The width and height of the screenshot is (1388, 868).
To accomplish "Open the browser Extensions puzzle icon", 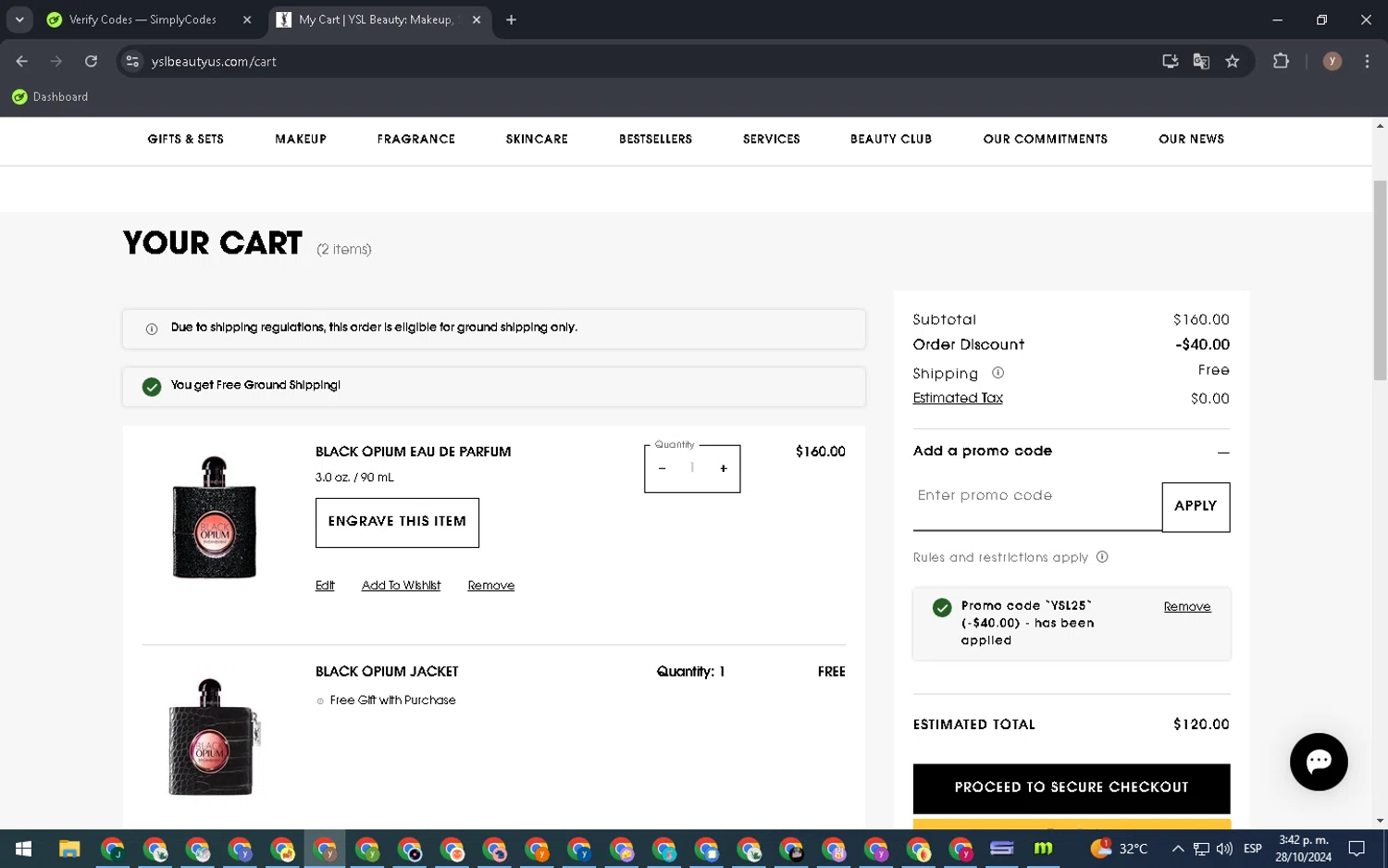I will tap(1281, 61).
